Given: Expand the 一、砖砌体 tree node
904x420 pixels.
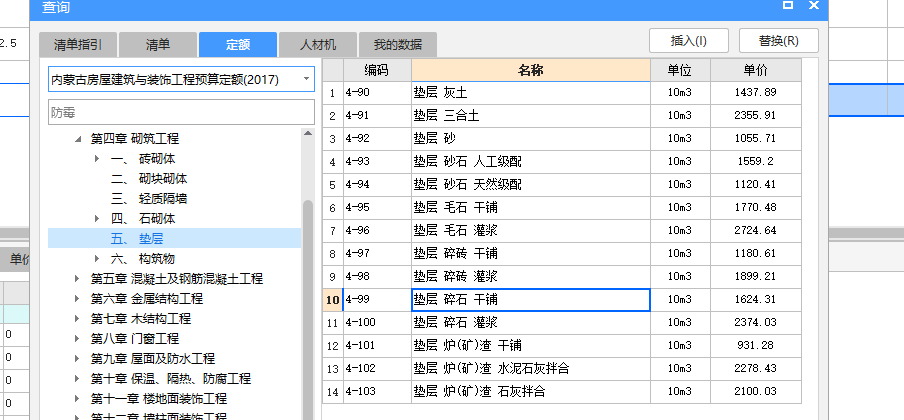Looking at the screenshot, I should click(x=97, y=159).
